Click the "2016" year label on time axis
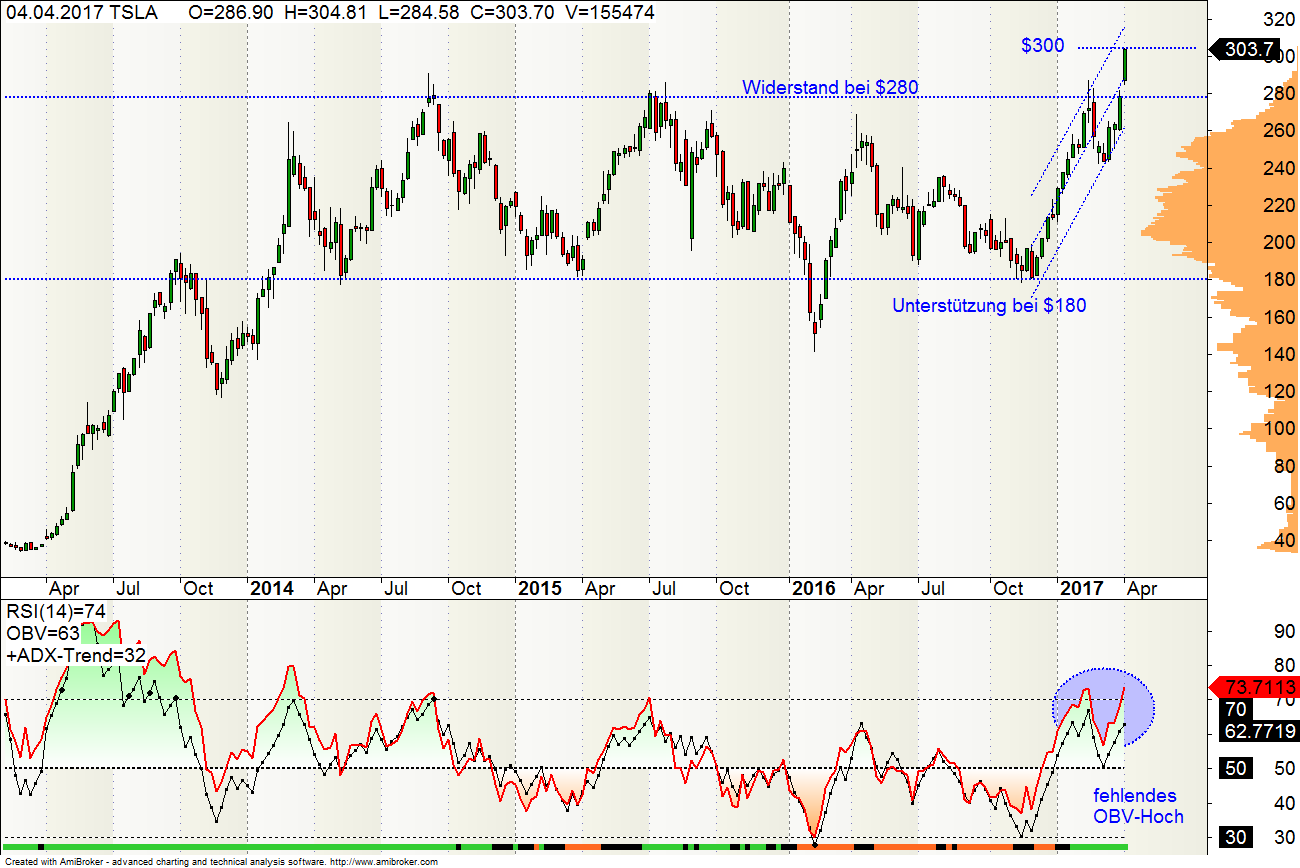This screenshot has height=868, width=1300. point(813,588)
